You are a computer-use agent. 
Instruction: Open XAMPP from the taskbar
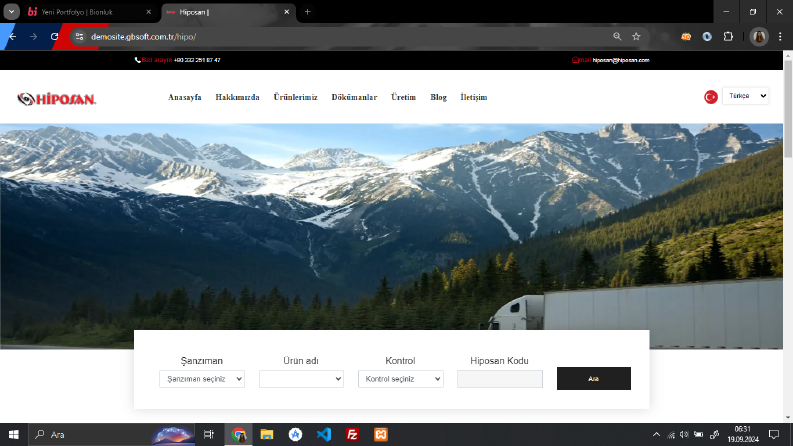coord(381,434)
